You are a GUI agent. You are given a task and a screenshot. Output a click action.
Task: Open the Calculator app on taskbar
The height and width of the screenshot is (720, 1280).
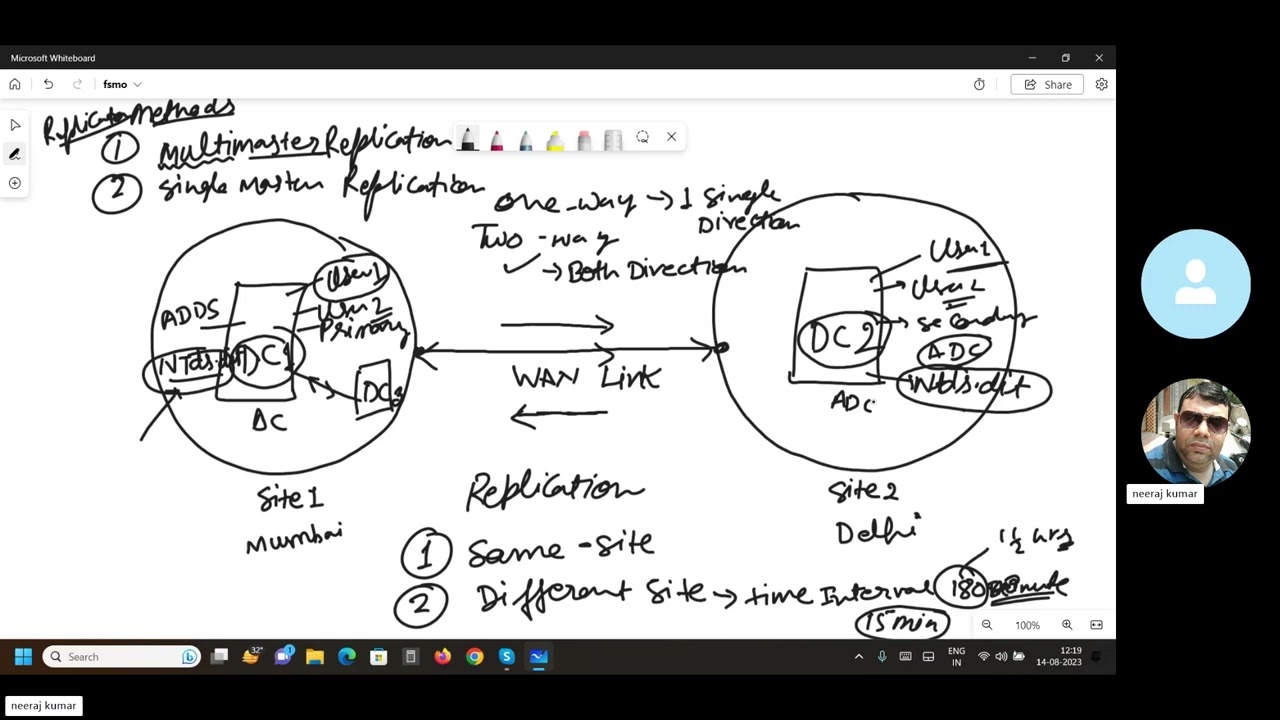tap(410, 657)
